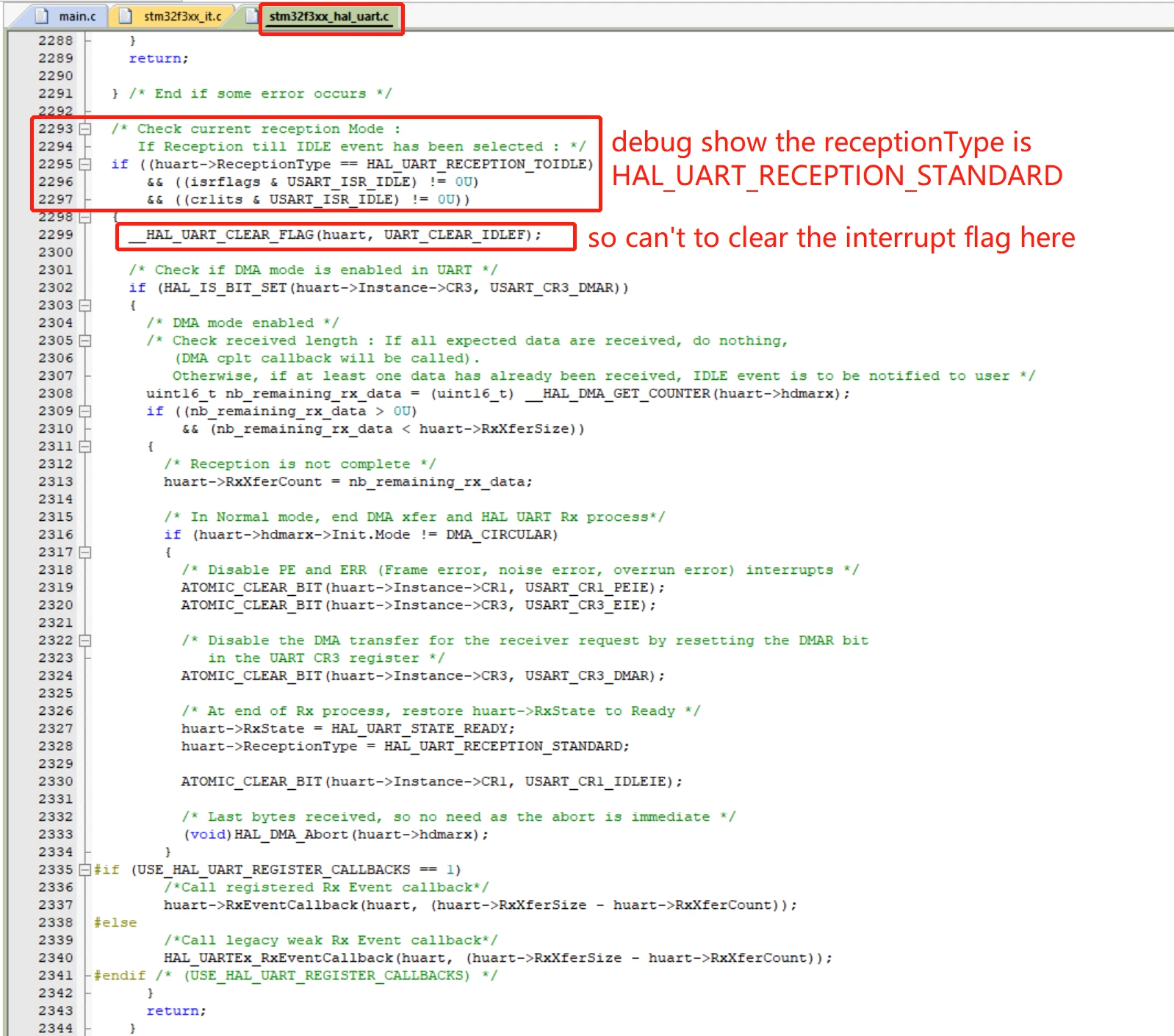Collapse the DMA_CIRCULAR block at line 2317
The width and height of the screenshot is (1174, 1036).
tap(85, 553)
